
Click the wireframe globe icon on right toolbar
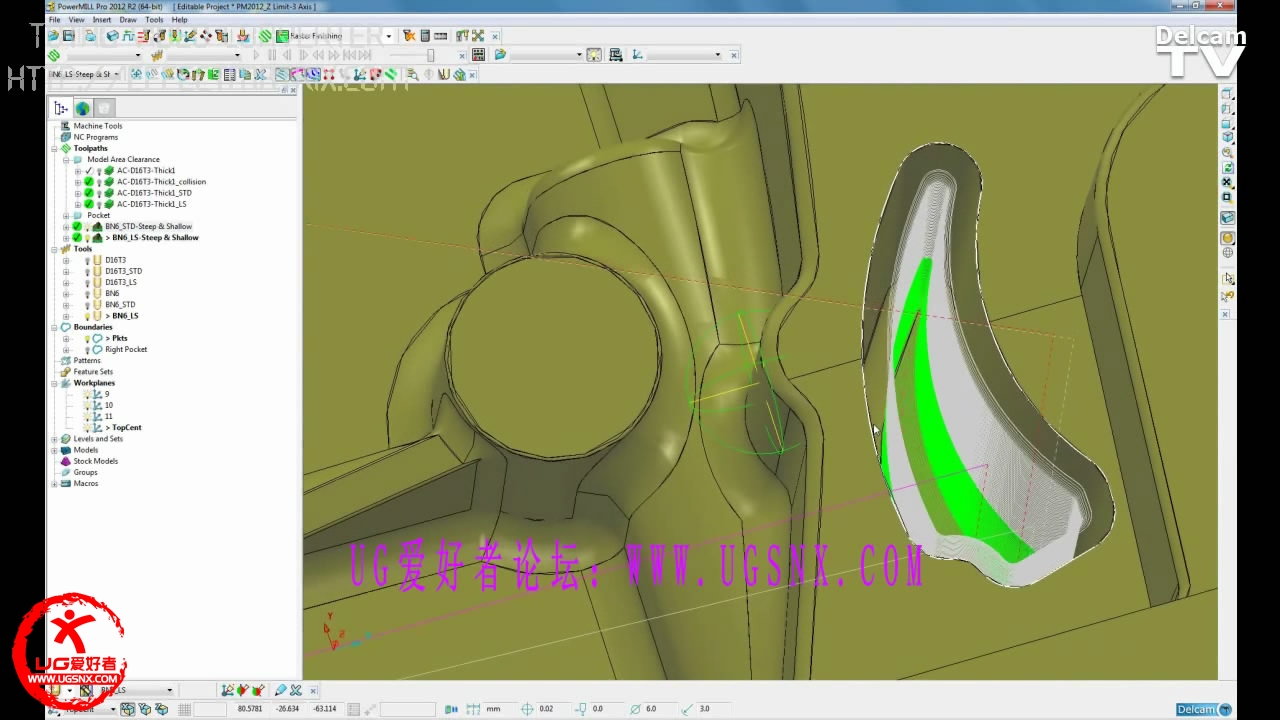[x=1227, y=252]
